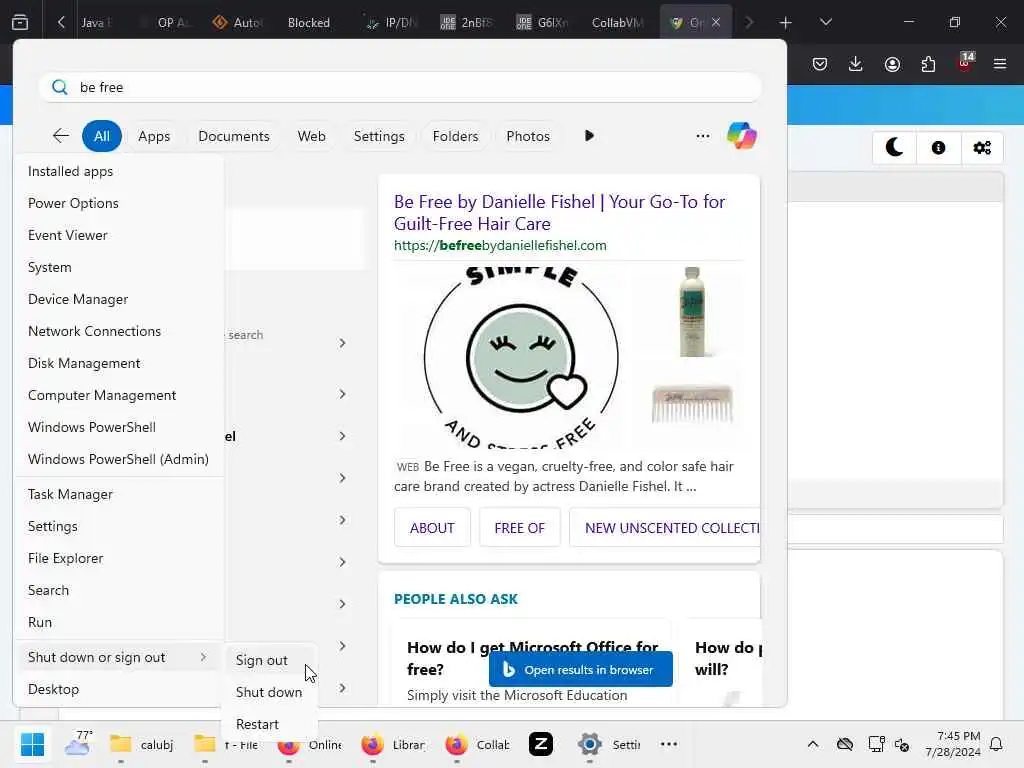1024x768 pixels.
Task: Select the Web filter
Action: pyautogui.click(x=312, y=136)
